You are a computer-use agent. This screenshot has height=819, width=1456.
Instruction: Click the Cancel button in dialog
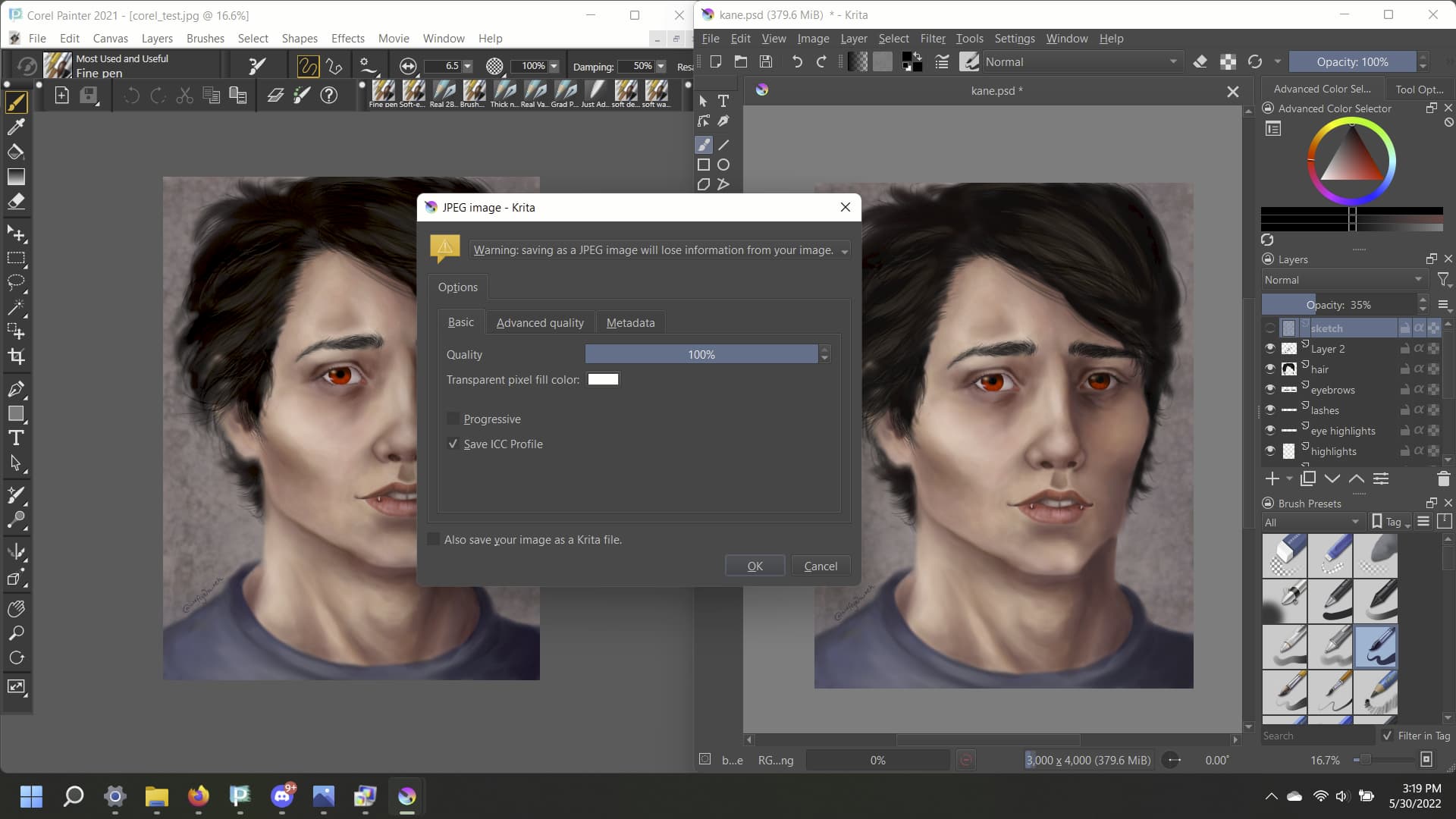820,566
